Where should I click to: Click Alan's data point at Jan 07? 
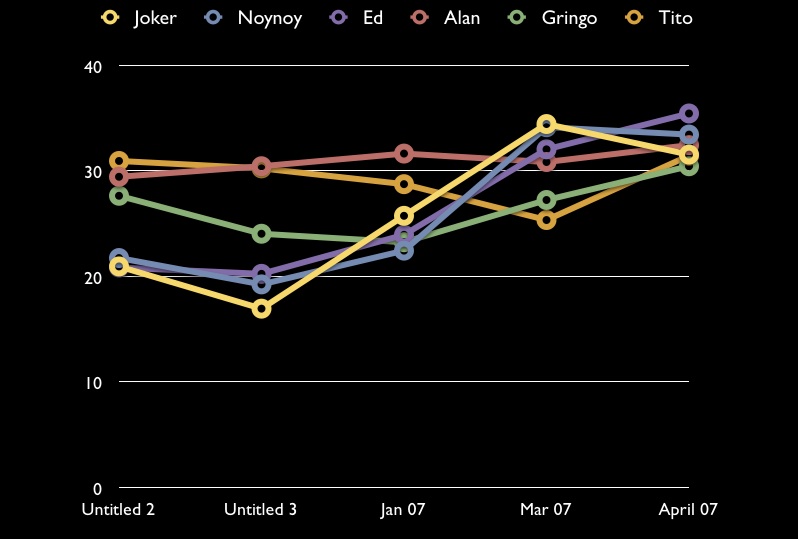404,153
